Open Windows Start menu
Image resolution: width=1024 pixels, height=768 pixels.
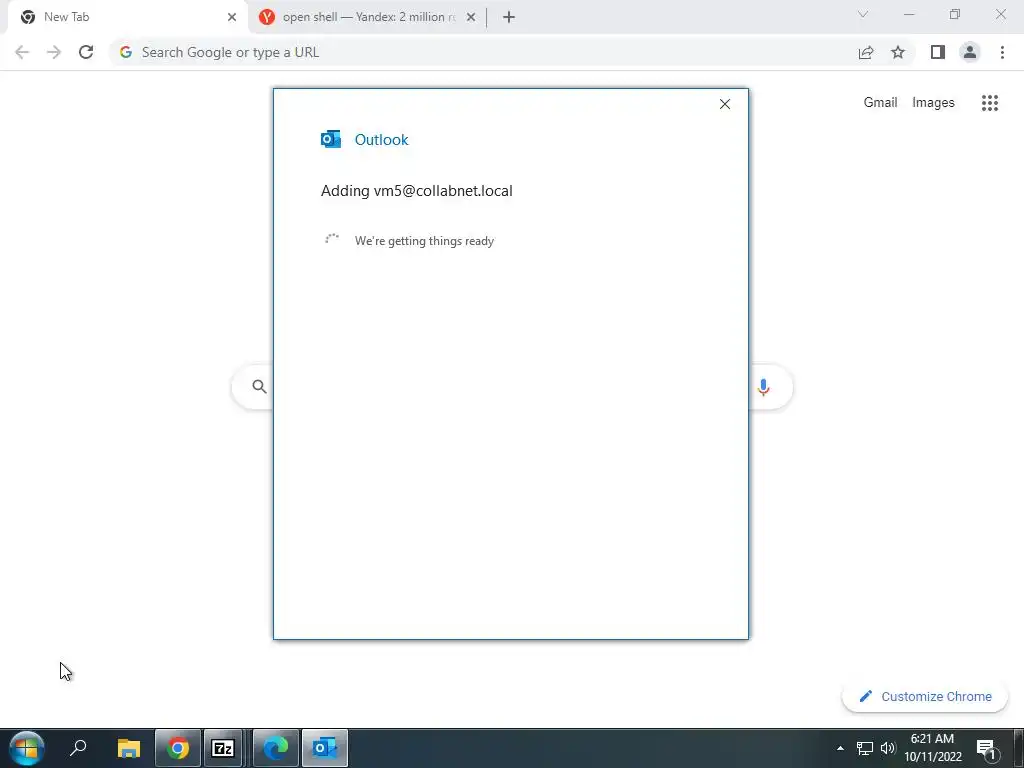click(27, 748)
